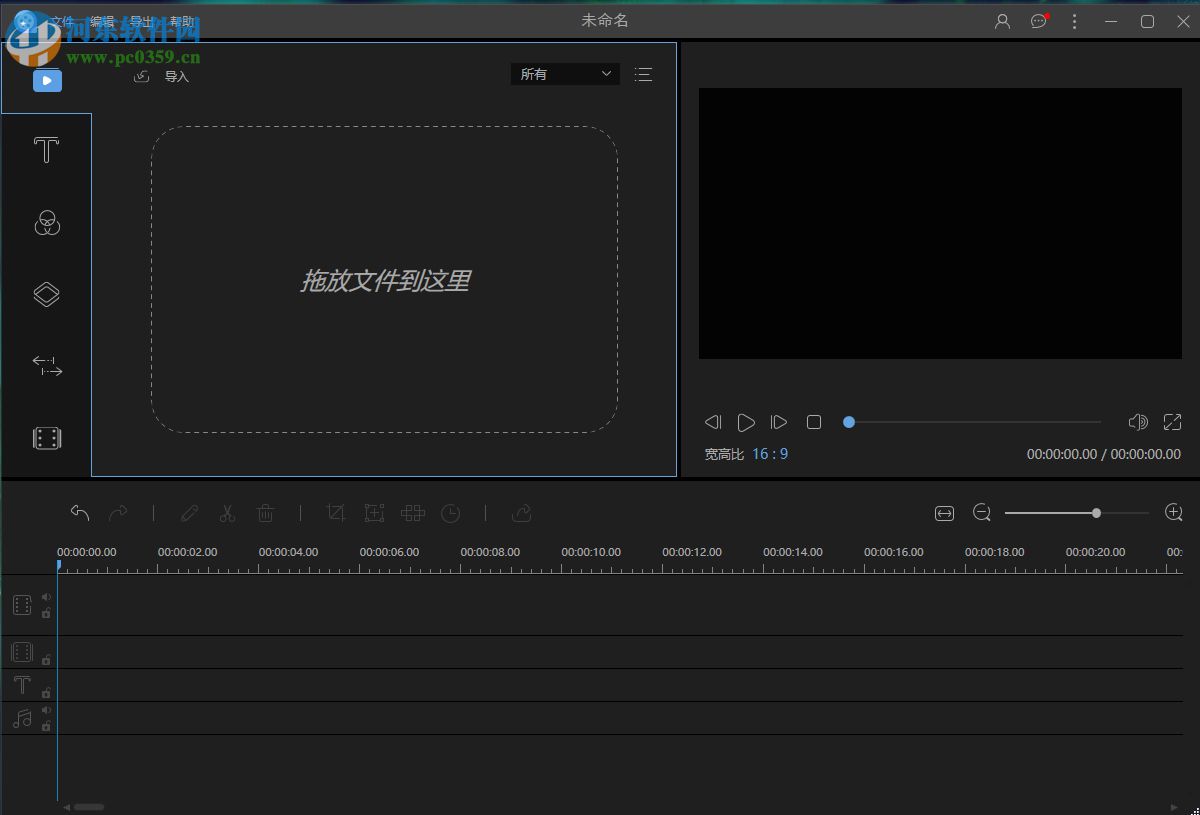Click the Undo arrow in the timeline toolbar

tap(80, 513)
